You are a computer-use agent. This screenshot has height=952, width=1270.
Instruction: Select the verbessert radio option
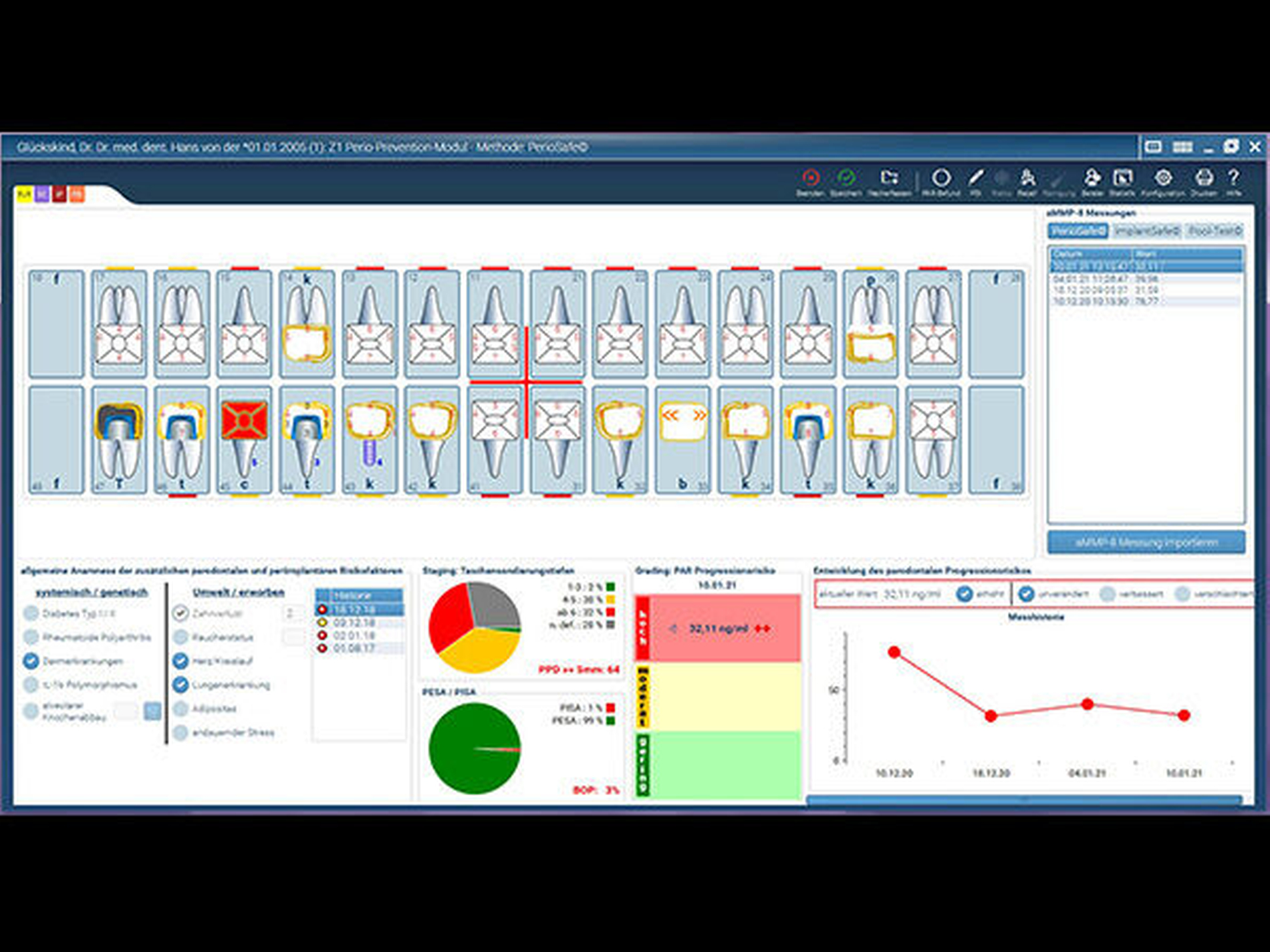(1108, 593)
